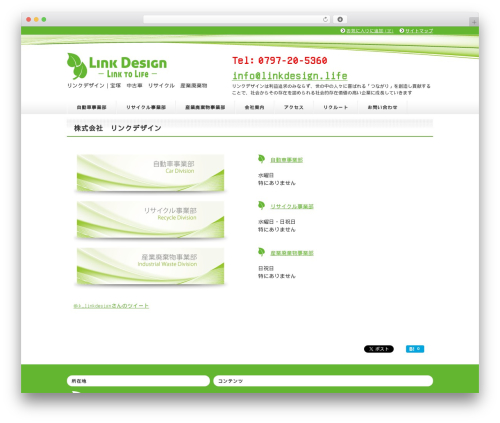Click the arrow icon before お気に入りに追加
The image size is (500, 423).
click(343, 31)
